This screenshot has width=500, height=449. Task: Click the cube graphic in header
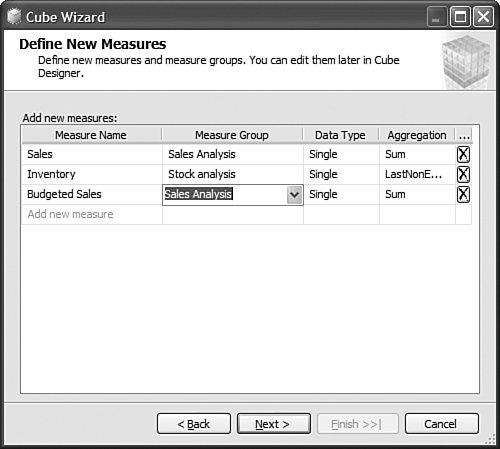coord(466,62)
